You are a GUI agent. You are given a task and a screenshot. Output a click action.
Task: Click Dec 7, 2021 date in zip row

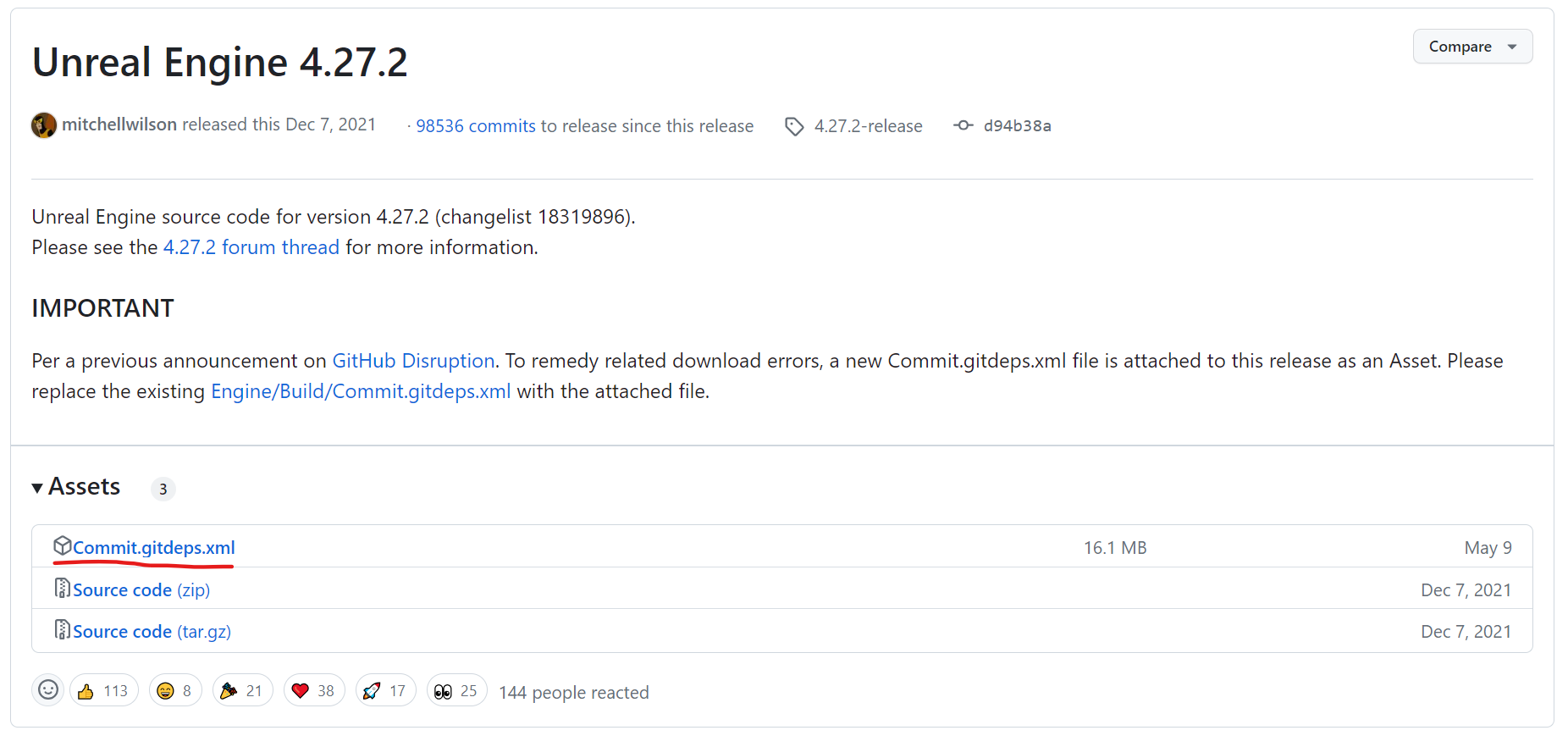point(1466,590)
